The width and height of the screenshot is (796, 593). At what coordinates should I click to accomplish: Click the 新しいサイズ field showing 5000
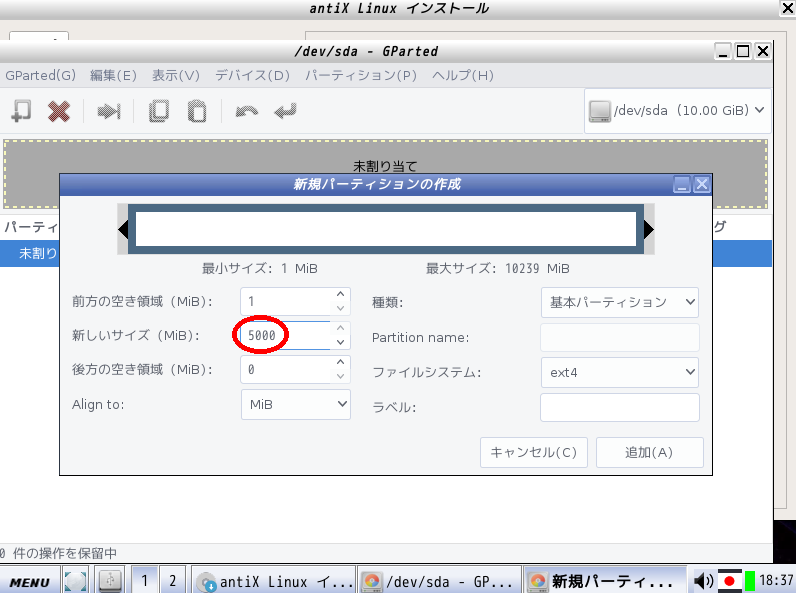point(286,336)
